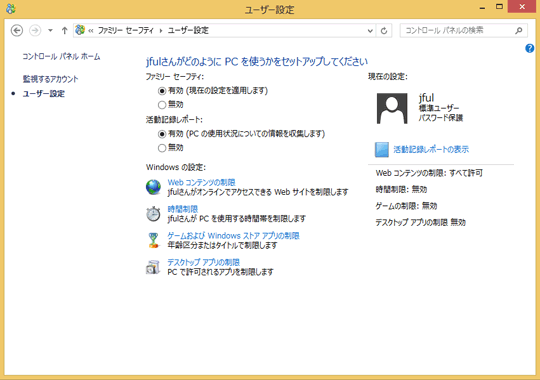
Task: Open ゲームおよび Windows ストア アプリの制限 link
Action: pyautogui.click(x=233, y=236)
